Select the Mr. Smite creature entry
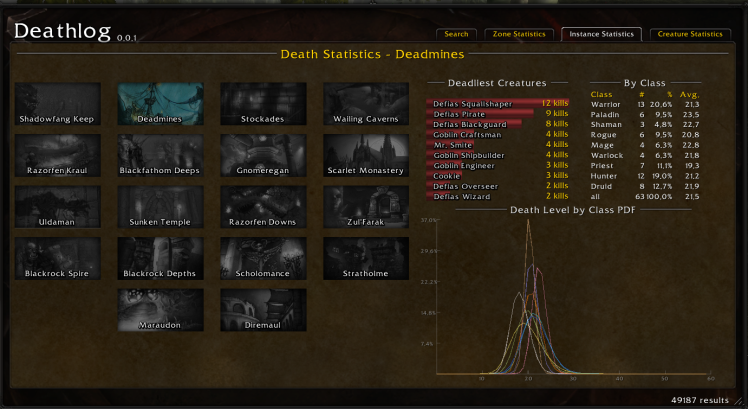This screenshot has height=409, width=748. click(x=498, y=145)
